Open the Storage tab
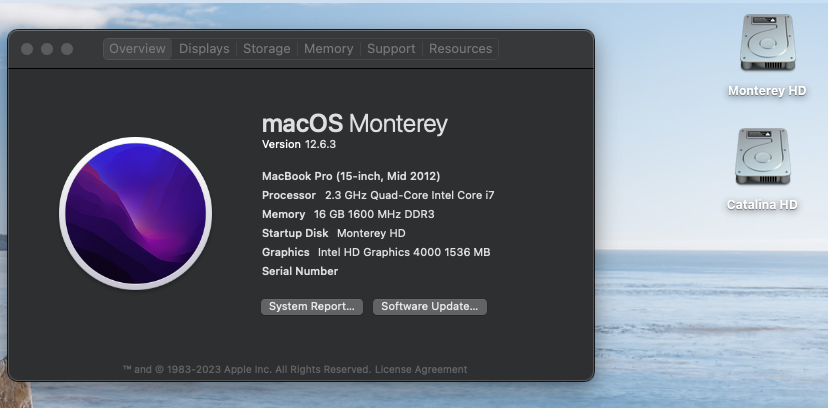828x408 pixels. [267, 49]
